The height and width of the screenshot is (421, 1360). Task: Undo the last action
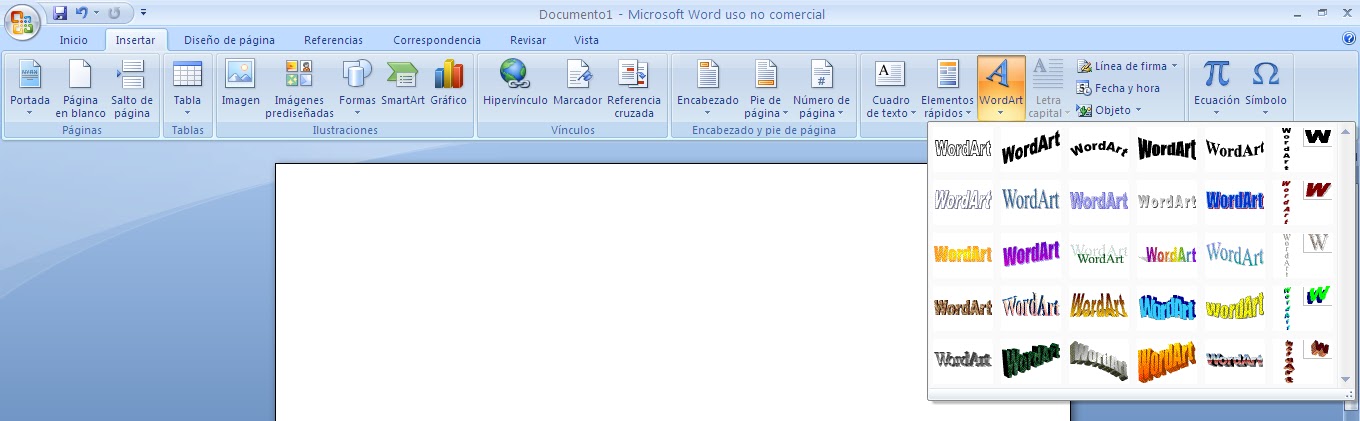click(81, 13)
